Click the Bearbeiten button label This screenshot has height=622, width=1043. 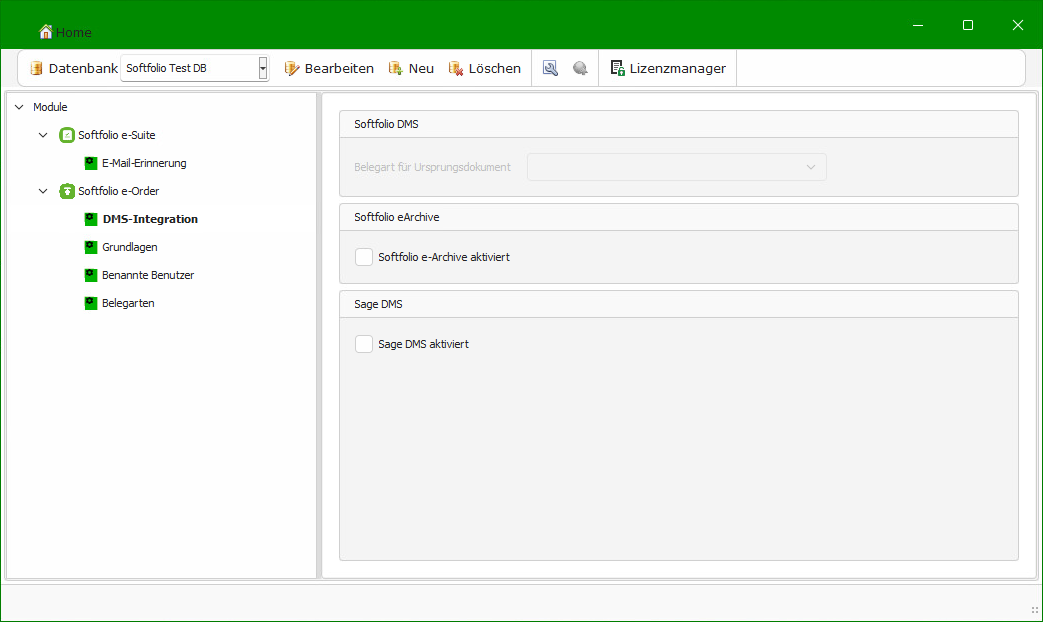point(339,68)
